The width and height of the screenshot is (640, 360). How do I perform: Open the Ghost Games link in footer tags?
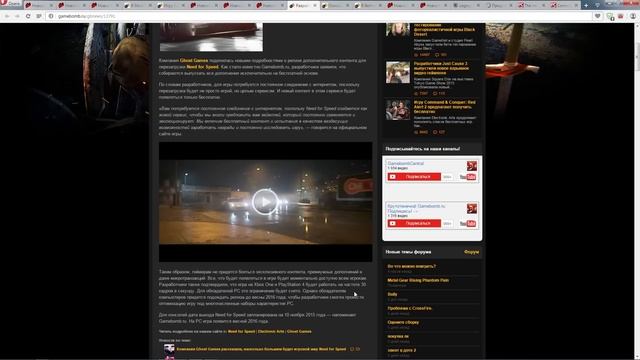point(299,331)
